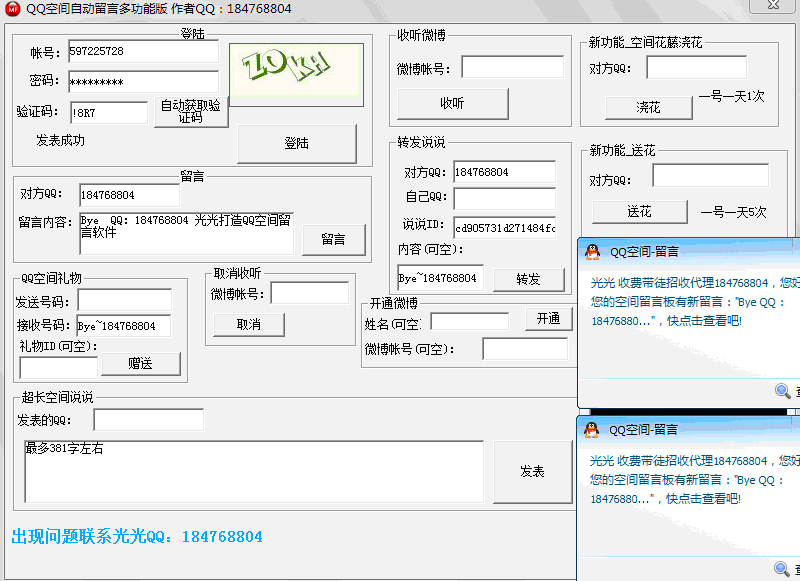Click the 发表成功 status text

(x=60, y=140)
